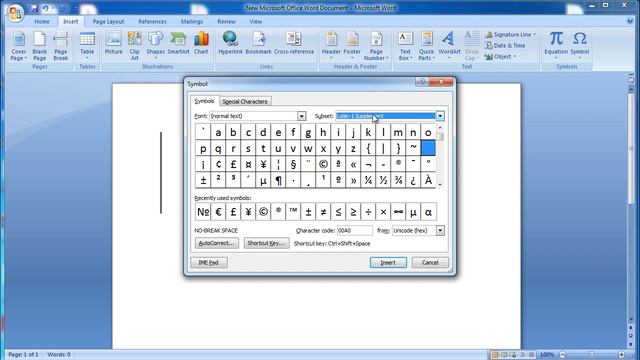Click zoom out minus button

click(x=563, y=355)
